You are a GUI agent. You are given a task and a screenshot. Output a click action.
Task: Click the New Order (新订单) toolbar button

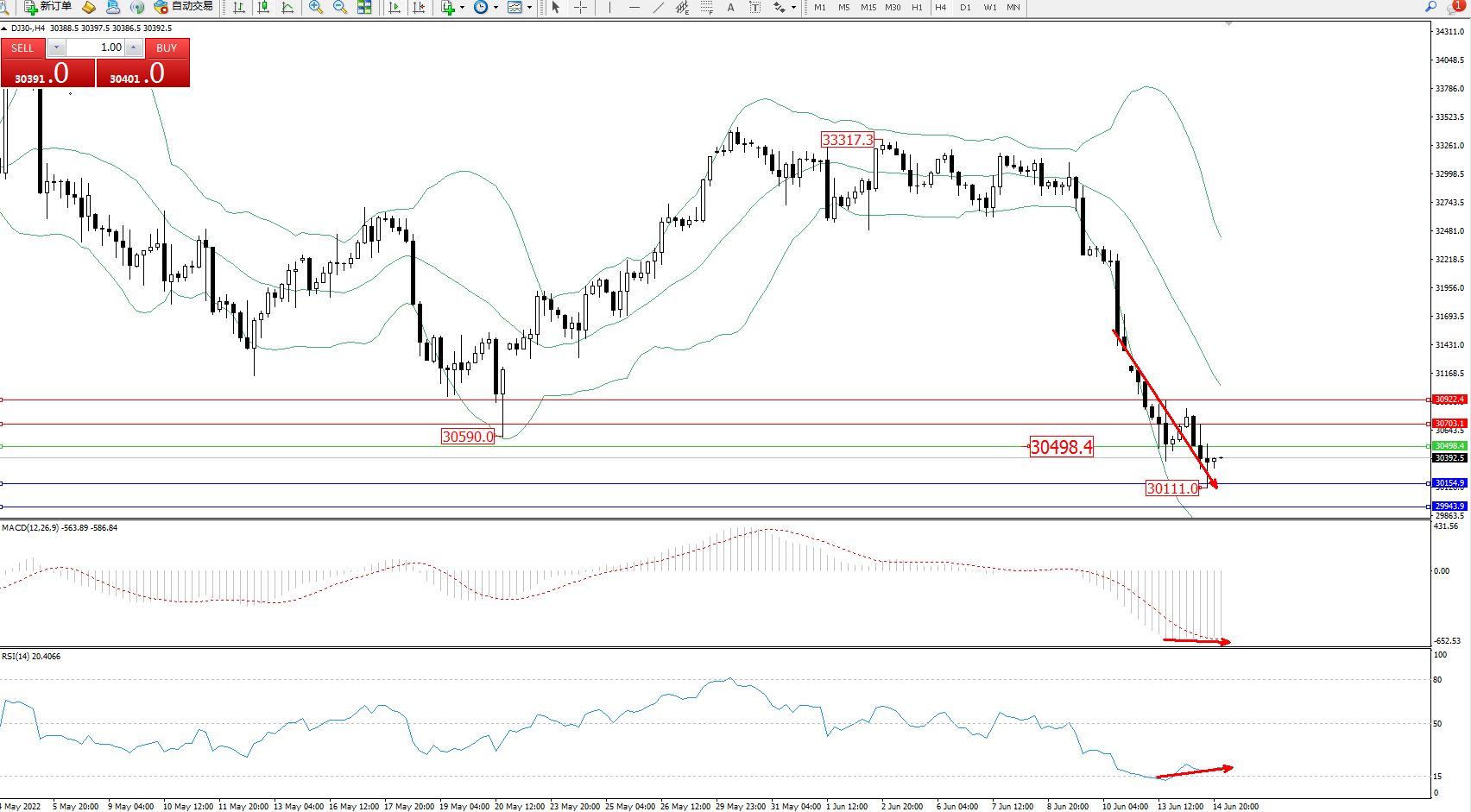click(x=47, y=7)
